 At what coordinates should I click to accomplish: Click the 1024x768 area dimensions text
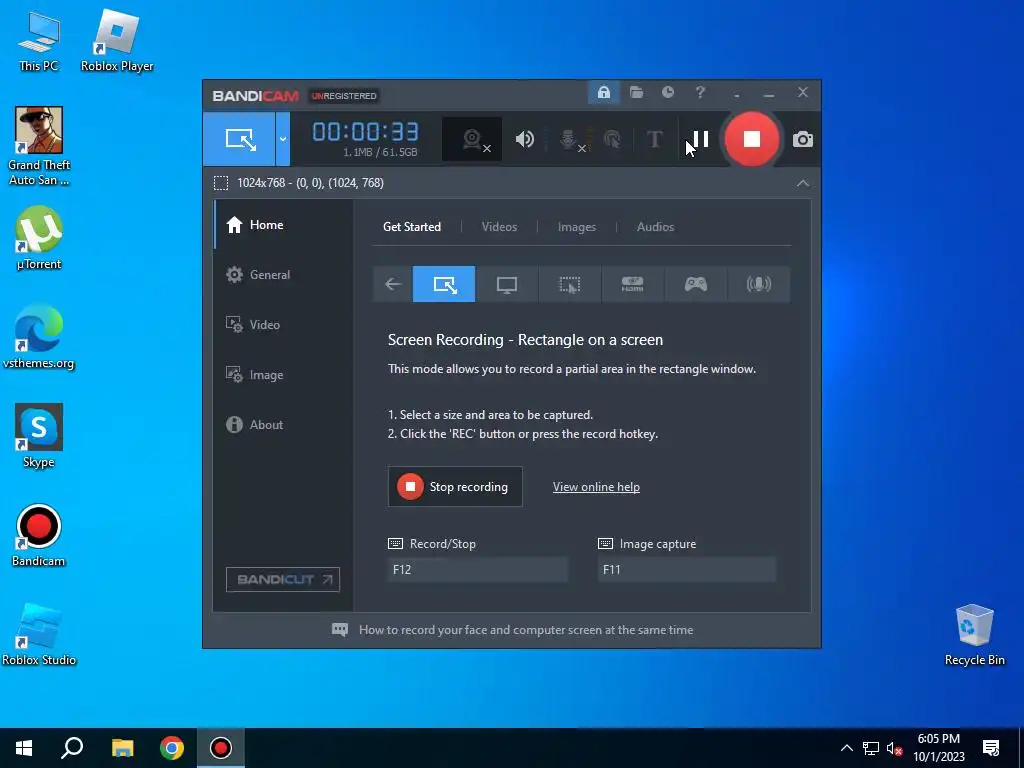[310, 183]
